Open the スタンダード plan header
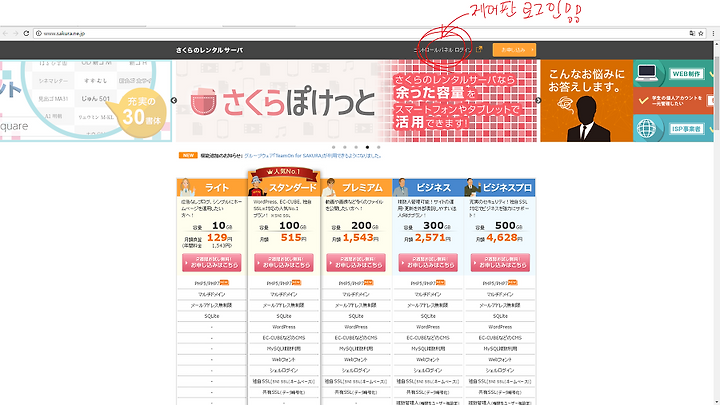720x405 pixels. (284, 188)
